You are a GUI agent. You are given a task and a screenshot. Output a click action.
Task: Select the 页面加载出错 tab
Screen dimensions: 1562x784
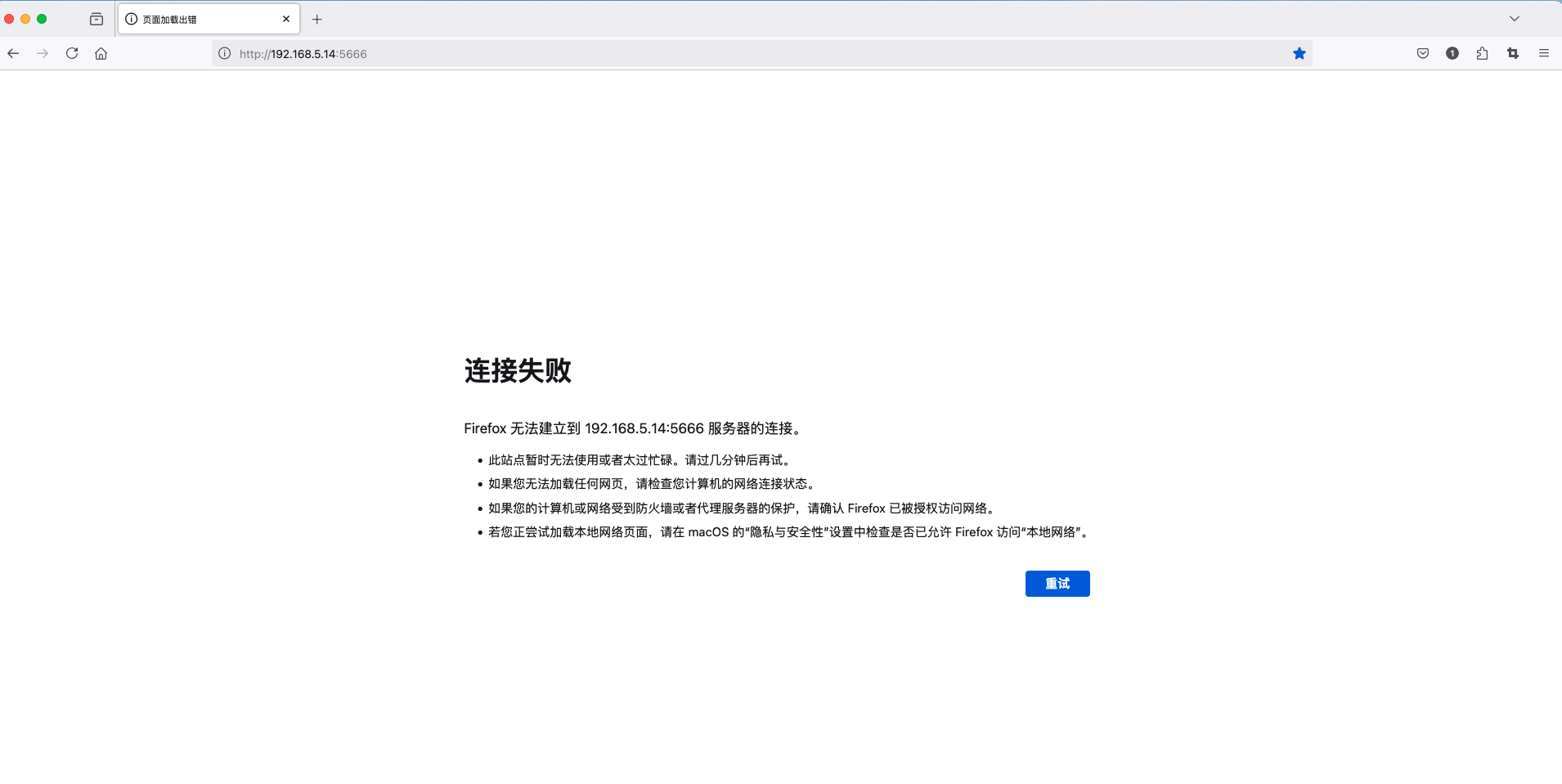point(209,19)
